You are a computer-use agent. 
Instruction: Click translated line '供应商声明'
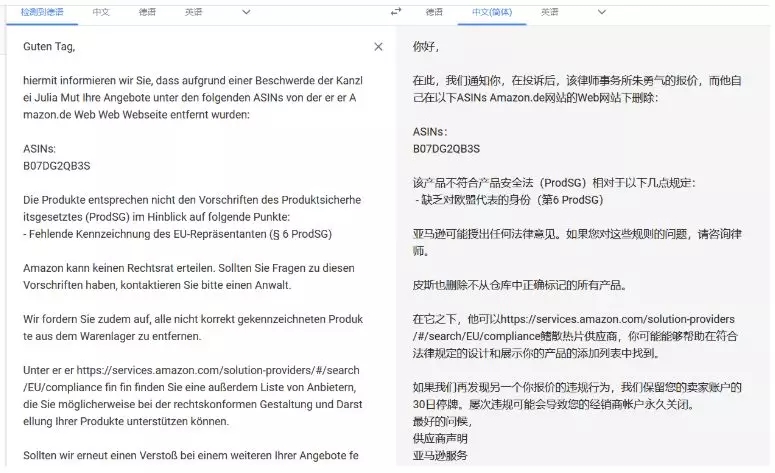440,438
